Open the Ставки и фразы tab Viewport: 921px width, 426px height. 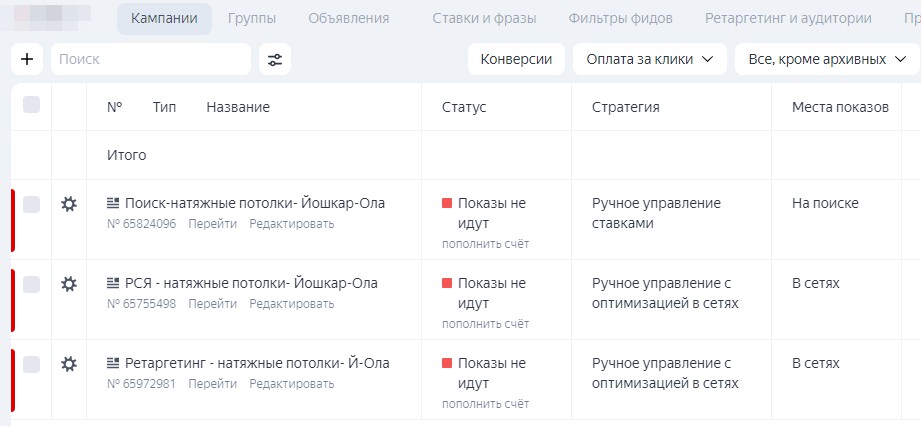pyautogui.click(x=485, y=18)
